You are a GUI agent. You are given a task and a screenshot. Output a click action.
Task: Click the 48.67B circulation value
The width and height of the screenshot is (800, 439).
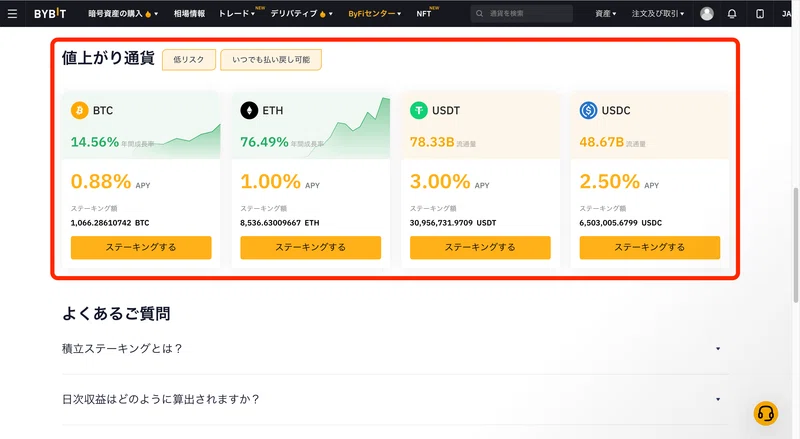pyautogui.click(x=602, y=142)
